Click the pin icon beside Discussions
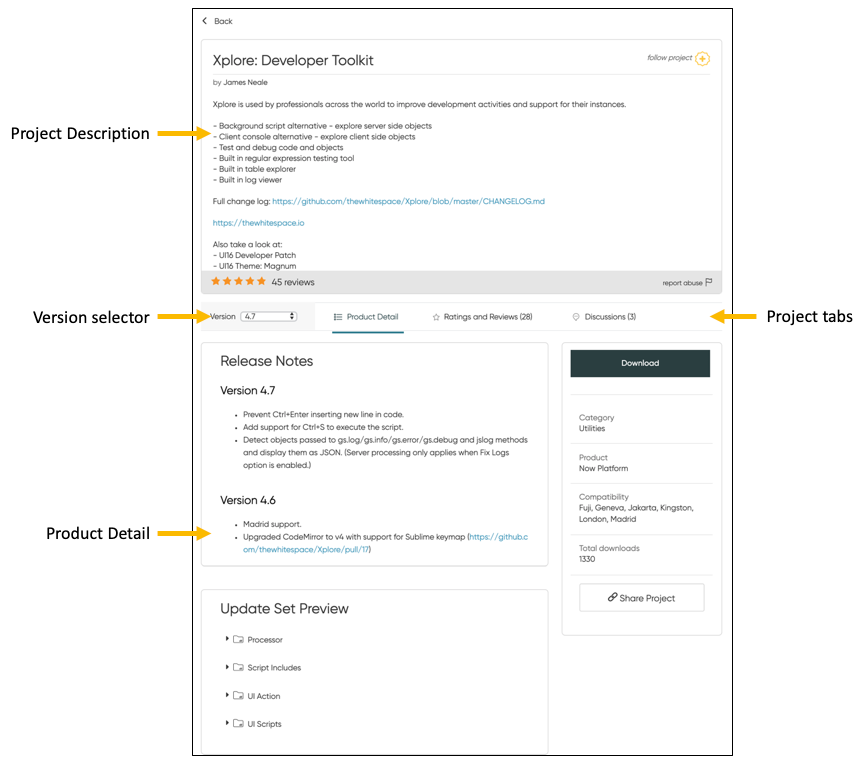Screen dimensions: 863x766 point(576,316)
